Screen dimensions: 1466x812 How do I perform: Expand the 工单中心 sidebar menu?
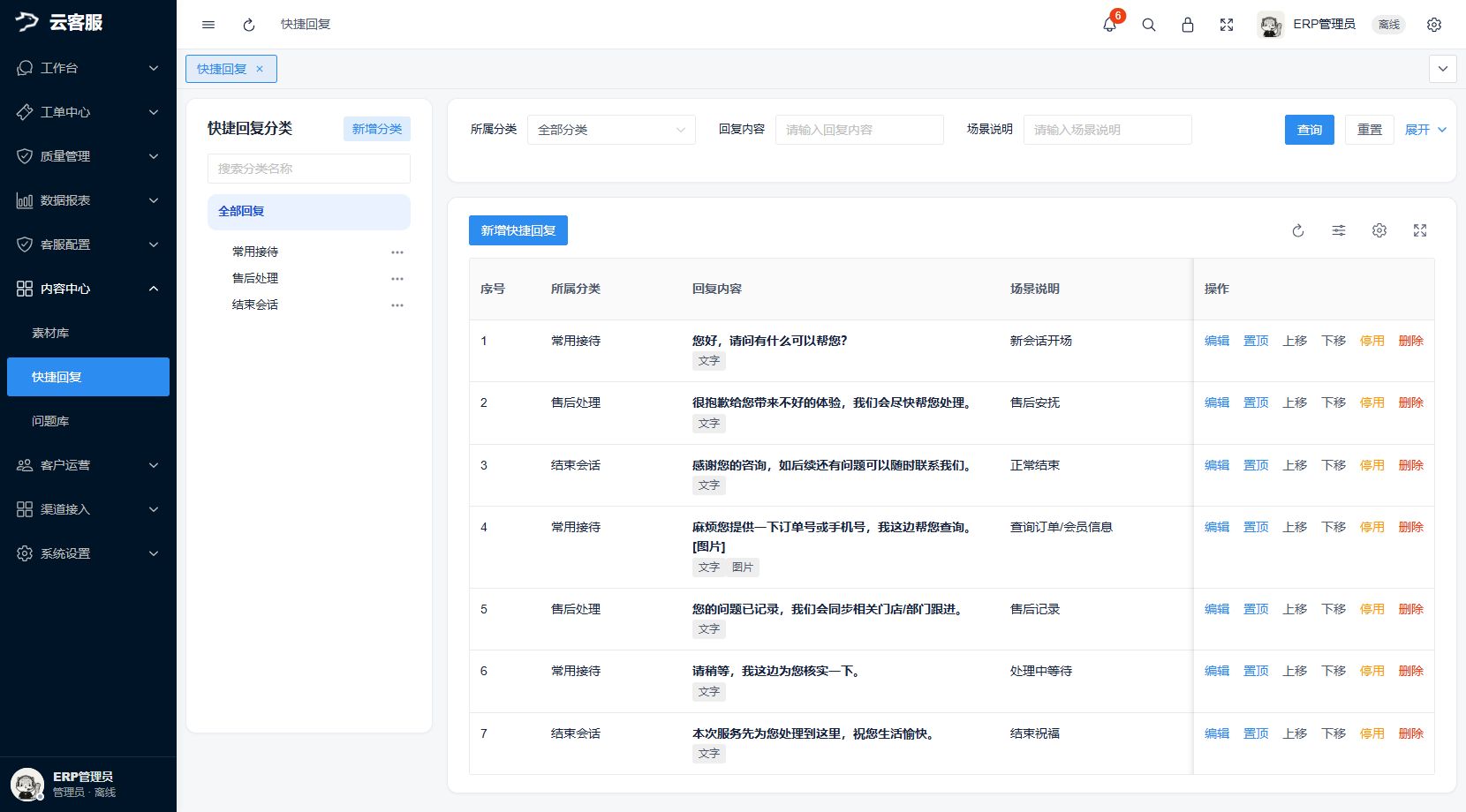pos(88,112)
